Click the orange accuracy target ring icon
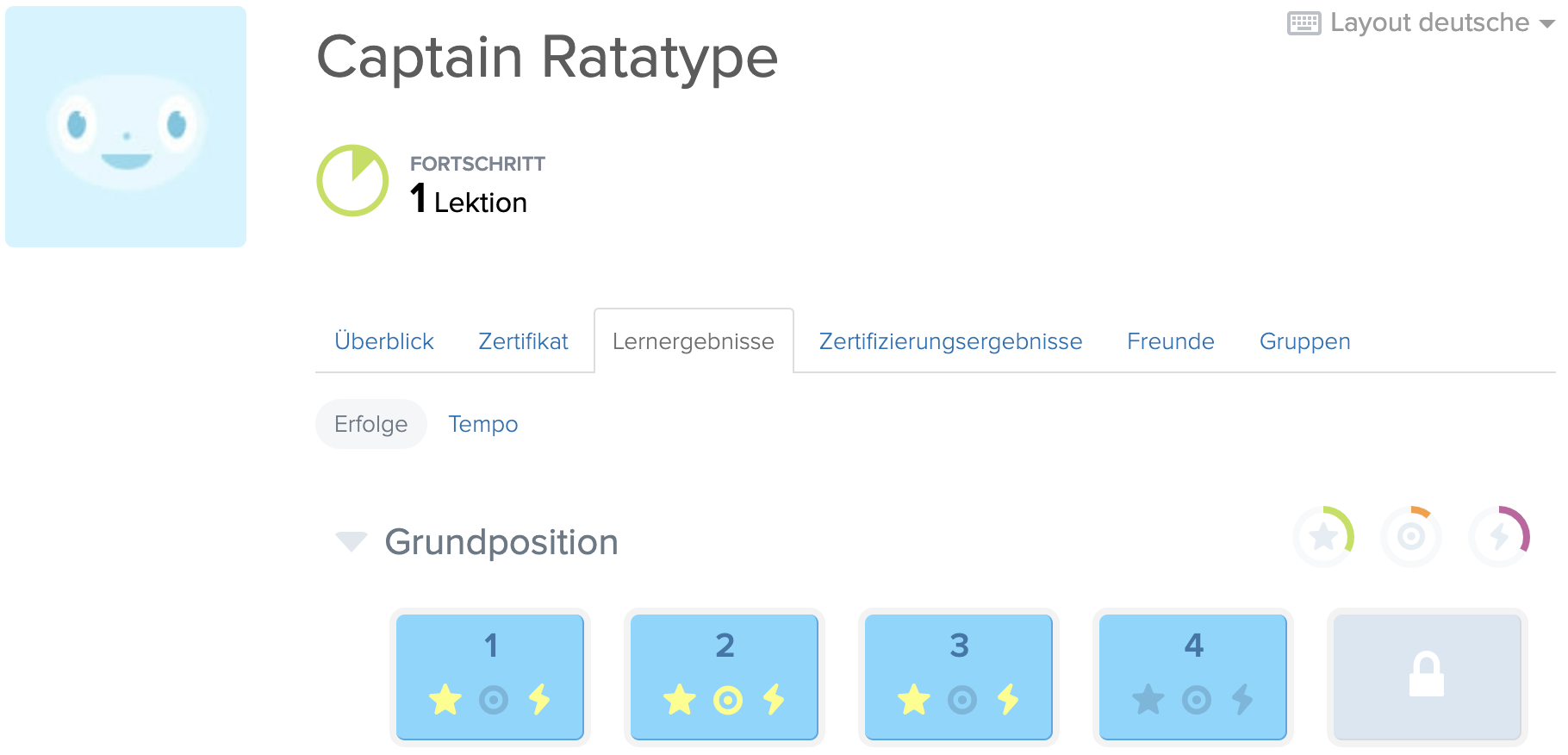This screenshot has height=755, width=1568. point(1411,537)
